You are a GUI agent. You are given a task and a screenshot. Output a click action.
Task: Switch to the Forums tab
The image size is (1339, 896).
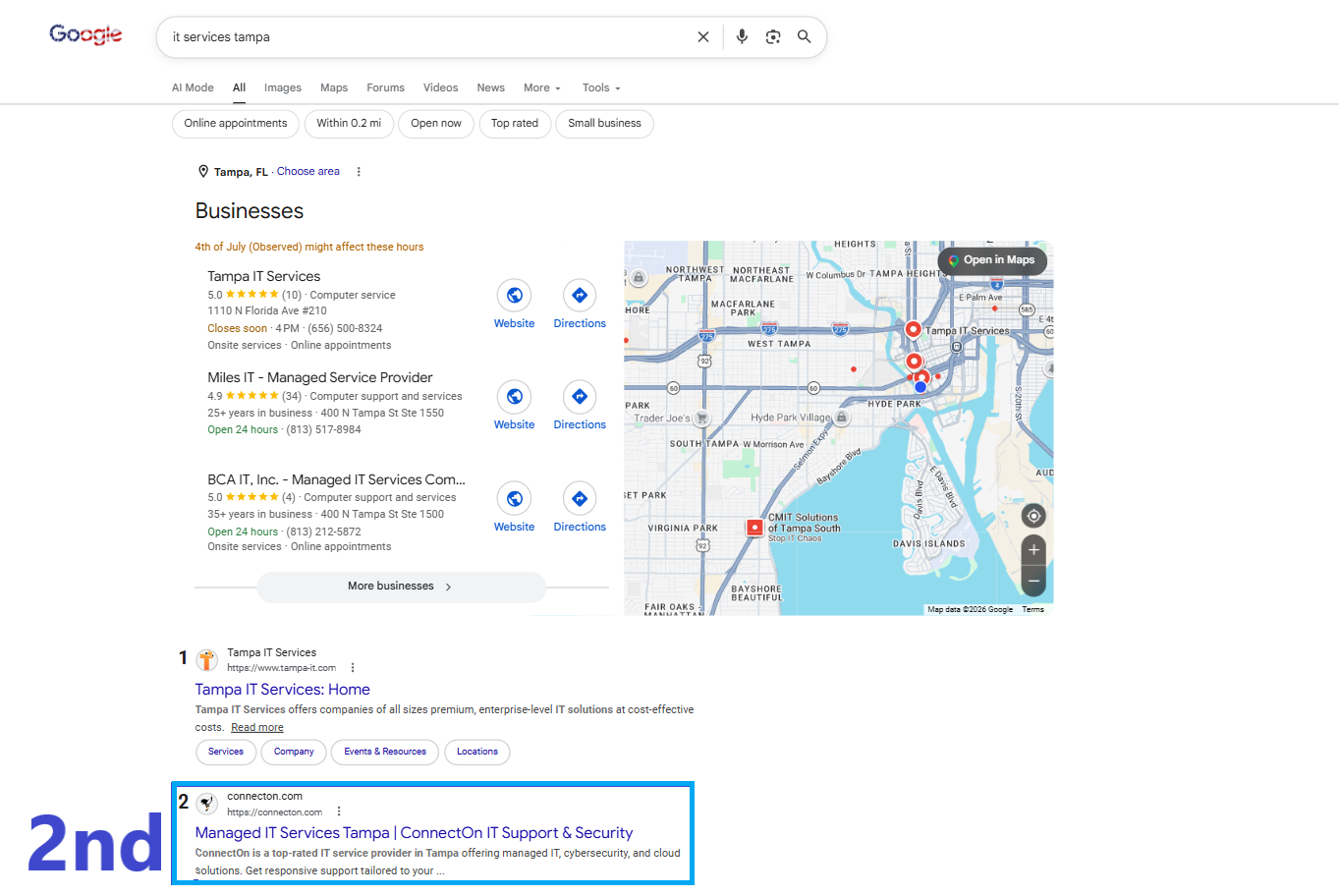(385, 88)
